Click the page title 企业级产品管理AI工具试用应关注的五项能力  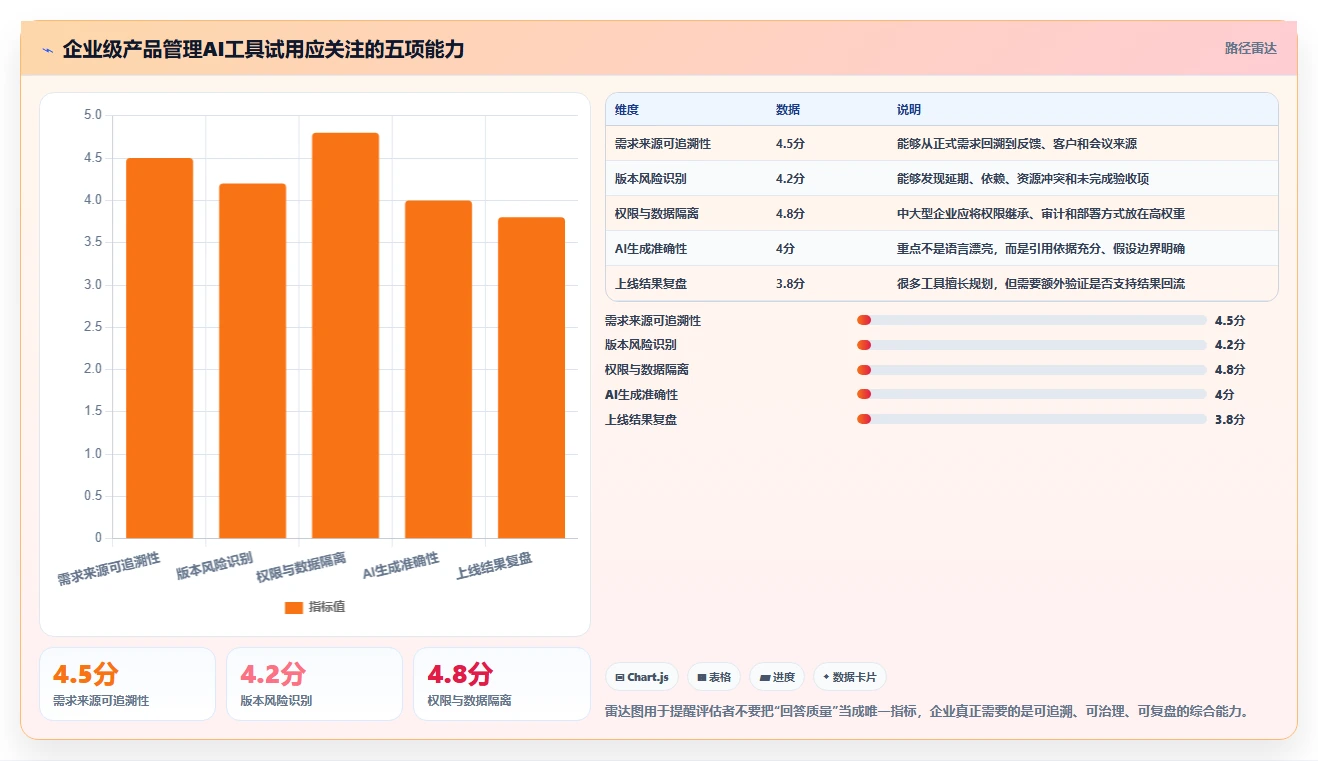[x=264, y=49]
